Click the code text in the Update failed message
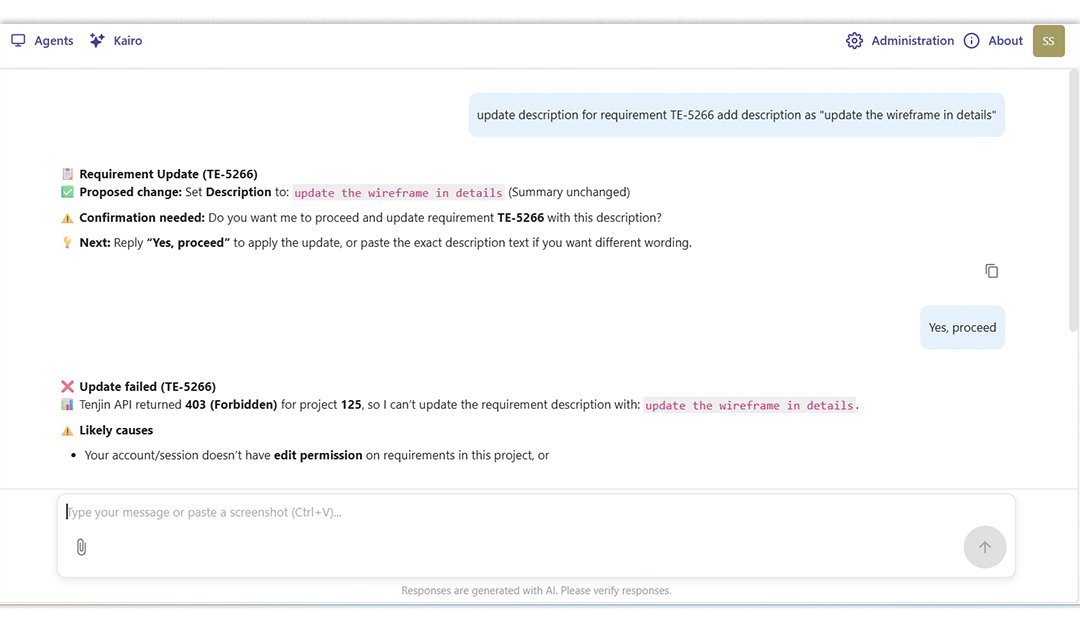This screenshot has width=1080, height=632. point(749,405)
